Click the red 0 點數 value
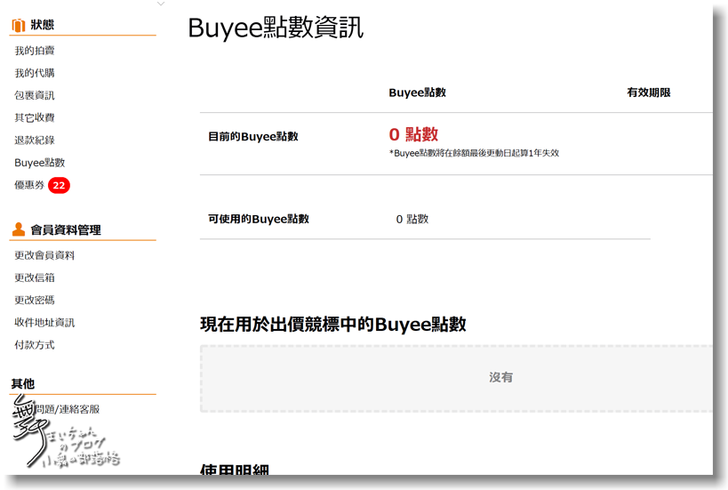This screenshot has height=490, width=728. coord(414,134)
